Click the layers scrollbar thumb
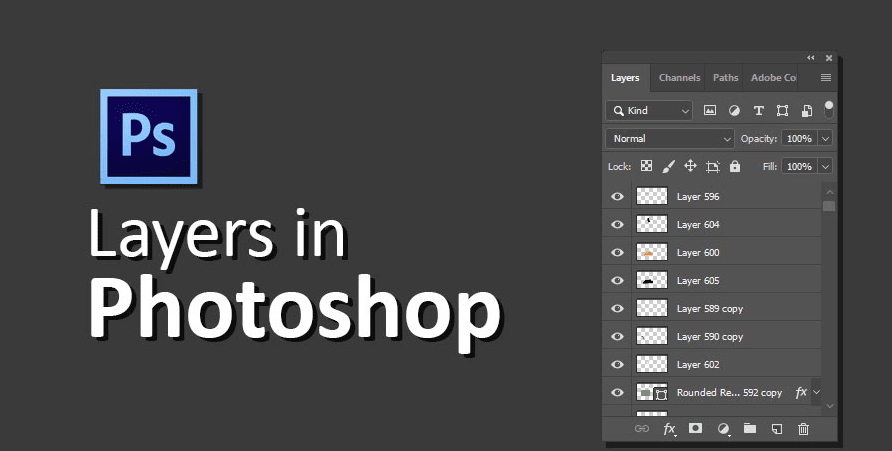Image resolution: width=892 pixels, height=451 pixels. pyautogui.click(x=829, y=206)
